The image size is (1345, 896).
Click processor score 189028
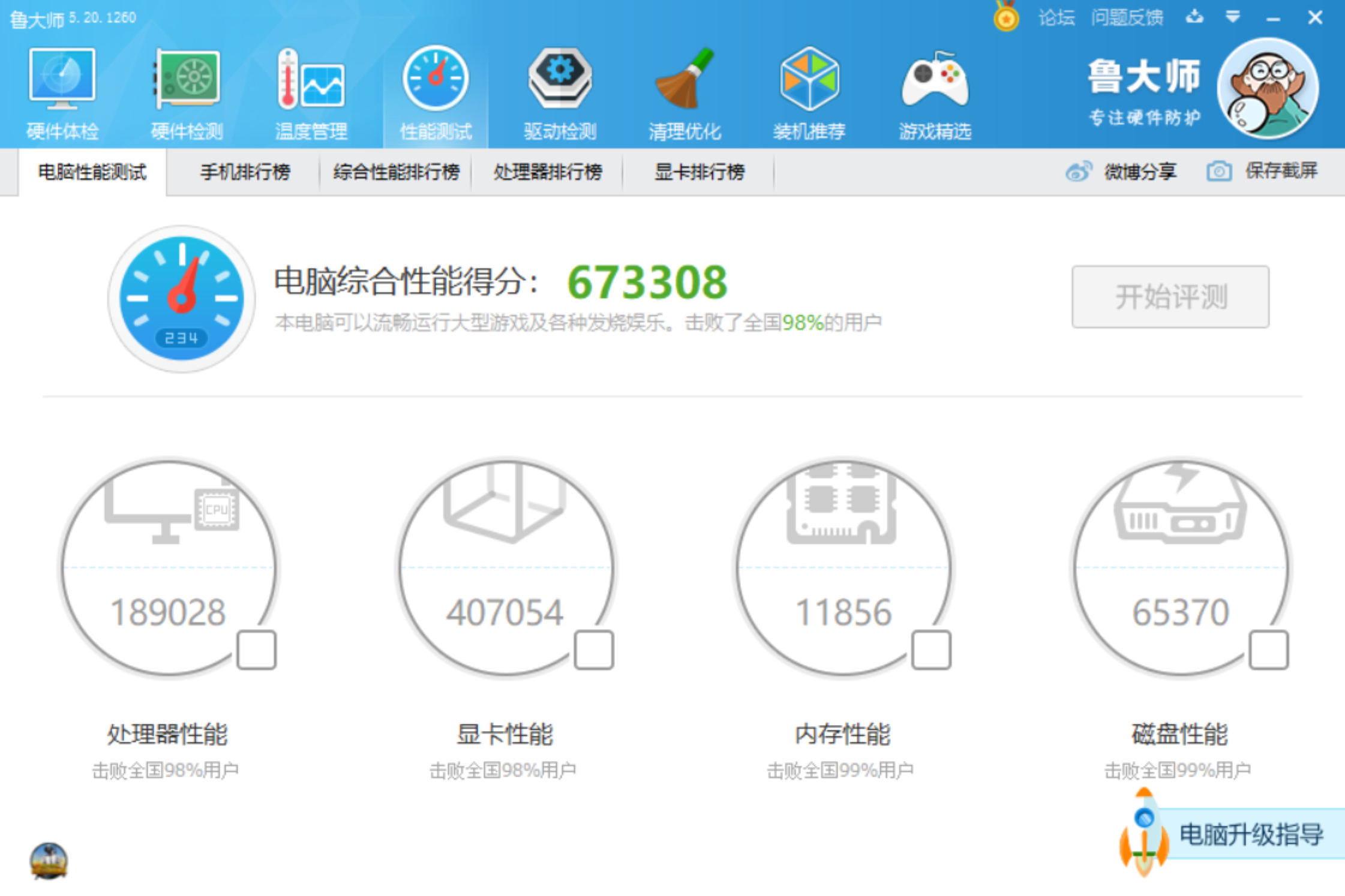(168, 612)
